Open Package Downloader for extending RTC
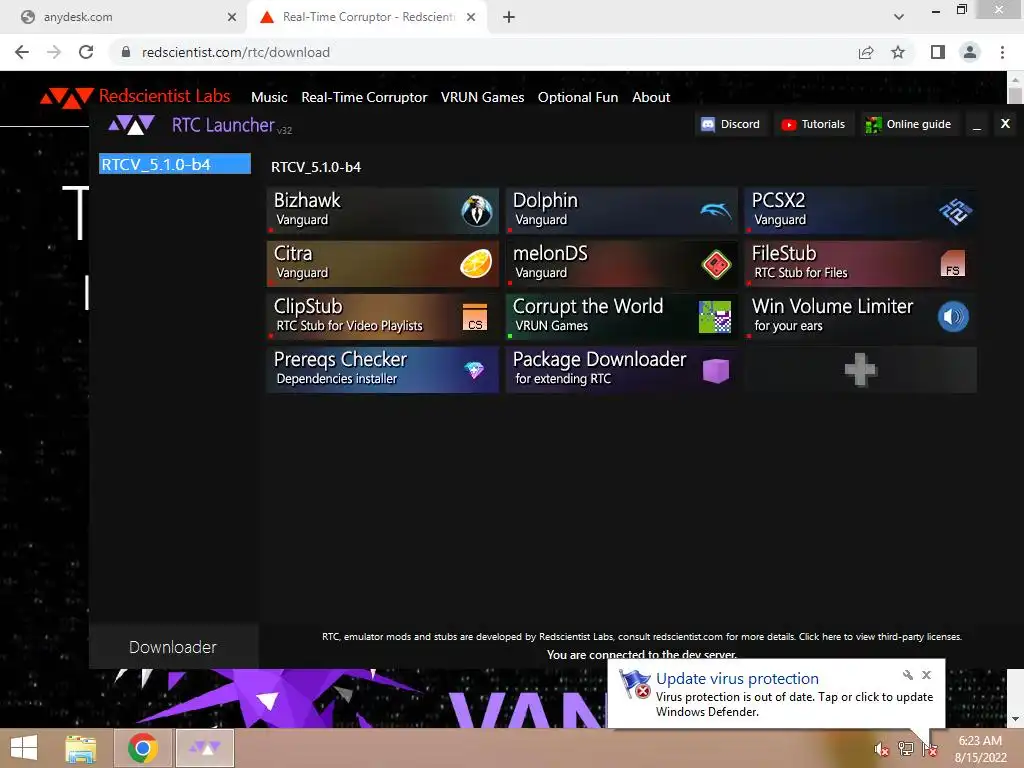This screenshot has width=1024, height=768. click(x=622, y=370)
